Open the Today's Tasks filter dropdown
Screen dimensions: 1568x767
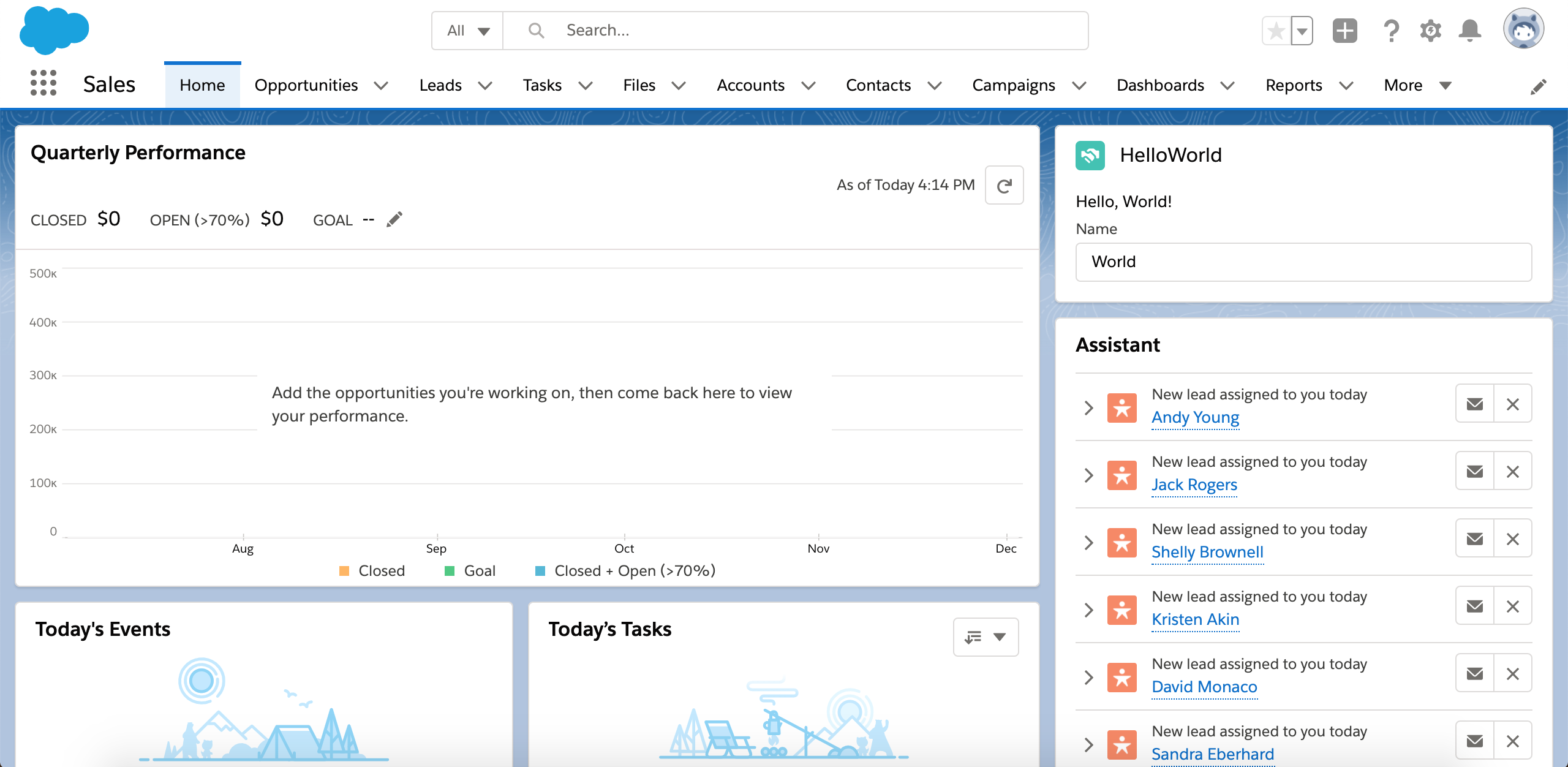pyautogui.click(x=986, y=637)
